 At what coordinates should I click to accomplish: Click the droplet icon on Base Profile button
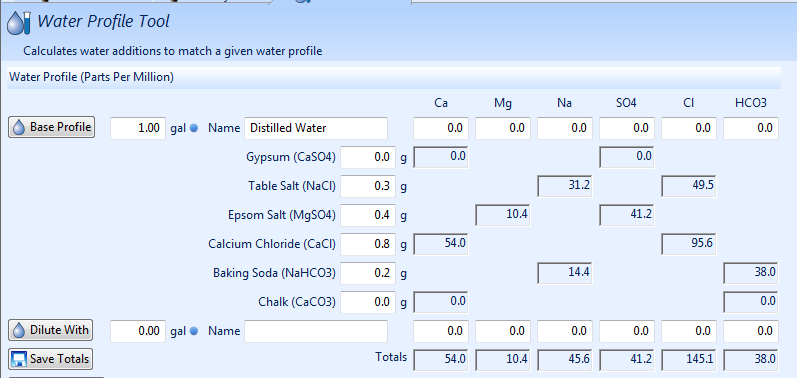pyautogui.click(x=19, y=127)
